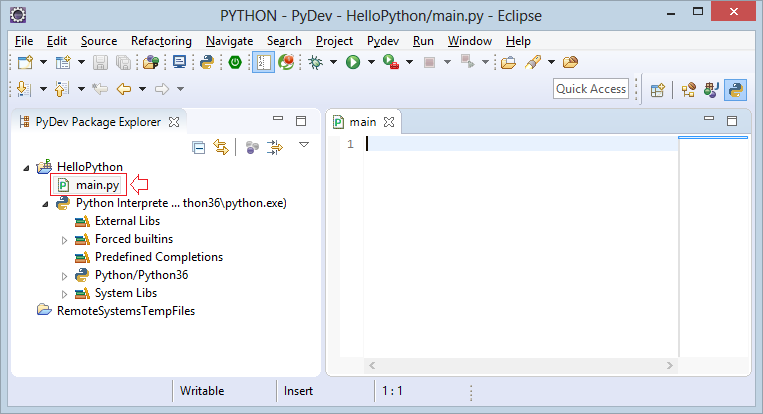This screenshot has height=414, width=763.
Task: Click the second New item toolbar icon
Action: [x=63, y=62]
